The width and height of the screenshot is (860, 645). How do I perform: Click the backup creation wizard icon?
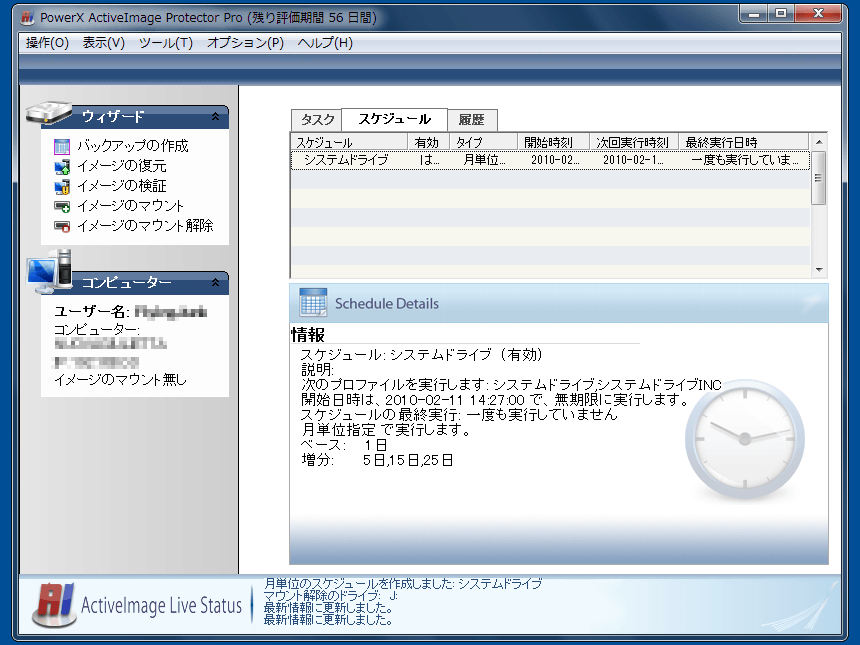62,146
